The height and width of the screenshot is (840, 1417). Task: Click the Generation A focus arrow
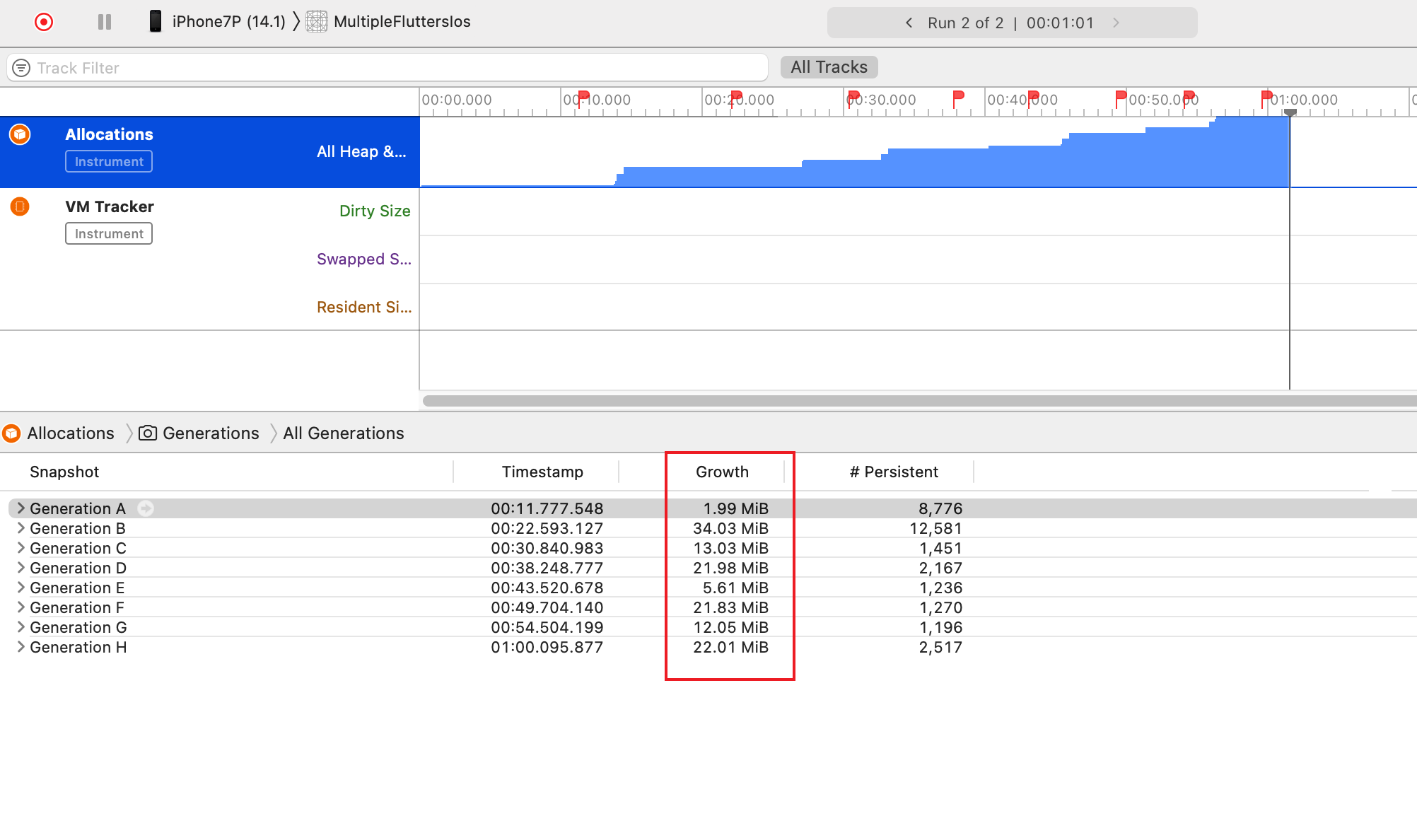pyautogui.click(x=146, y=508)
